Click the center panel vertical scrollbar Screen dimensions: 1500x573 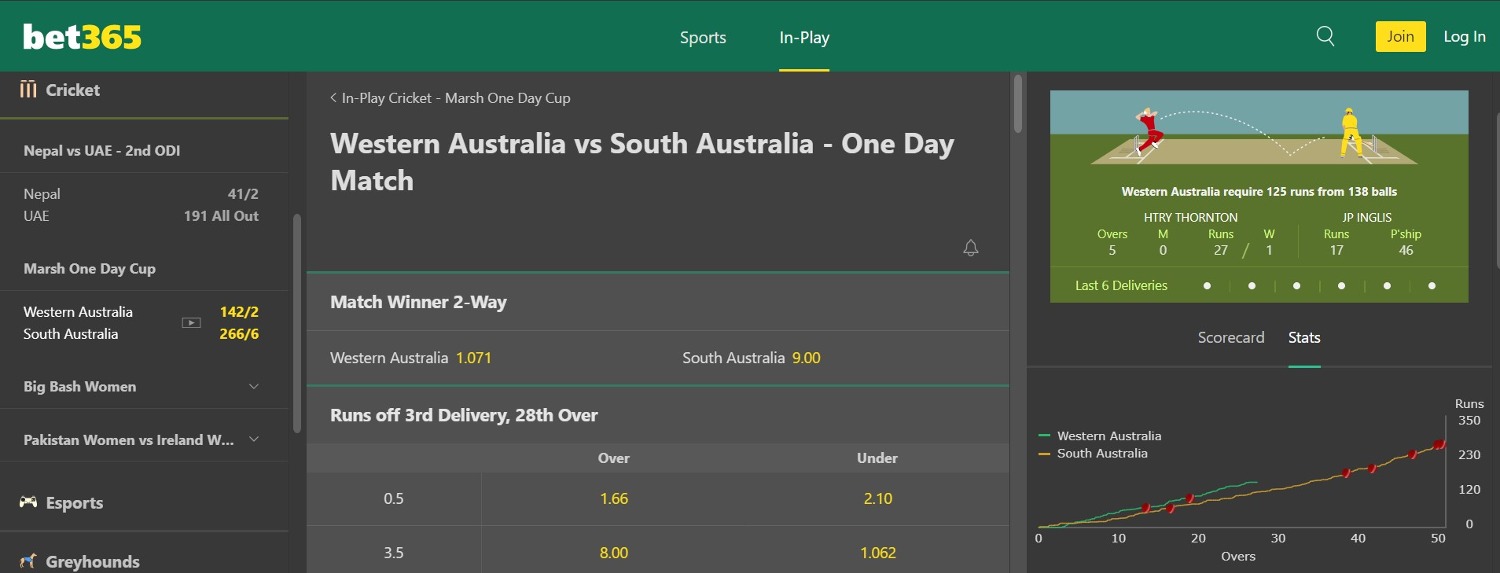pos(1018,104)
